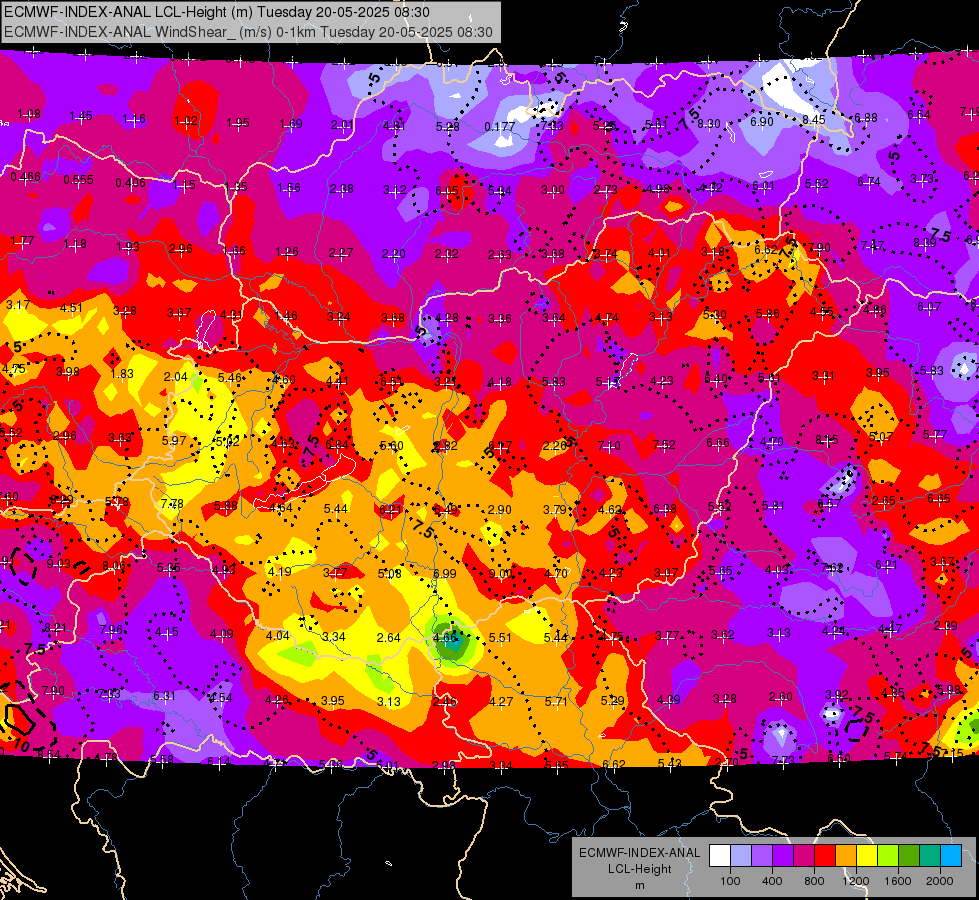This screenshot has height=900, width=979.
Task: Click the grid point value 1.08
Action: 29,114
